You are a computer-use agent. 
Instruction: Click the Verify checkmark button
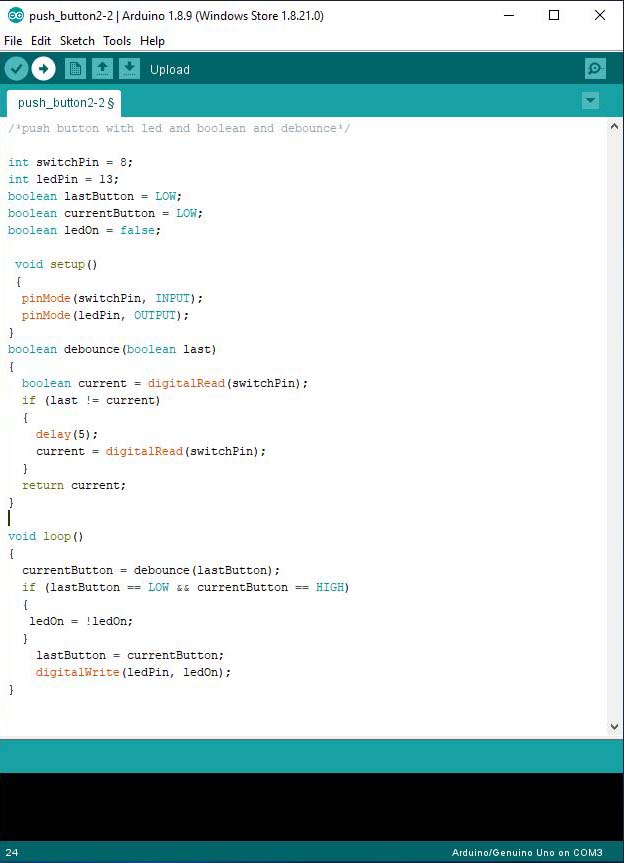point(17,69)
